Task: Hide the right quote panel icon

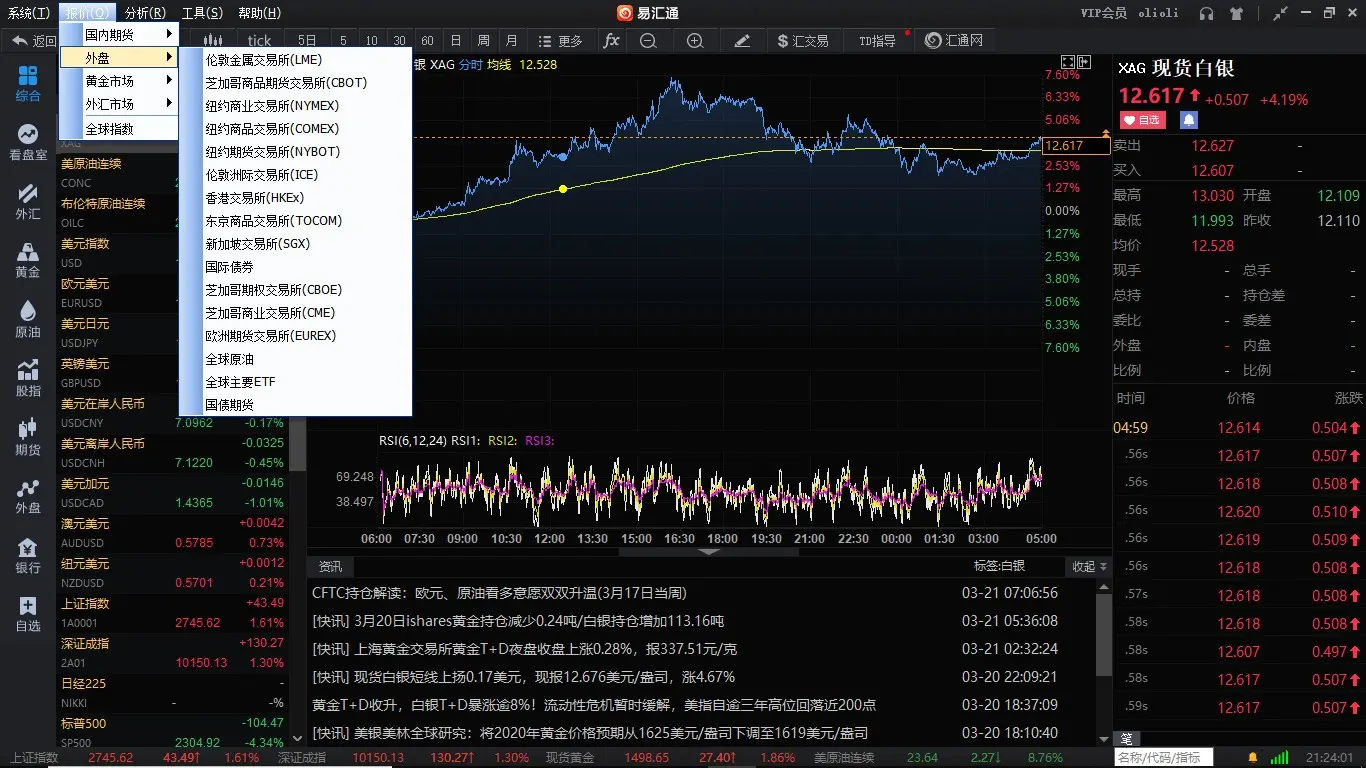Action: 1084,62
